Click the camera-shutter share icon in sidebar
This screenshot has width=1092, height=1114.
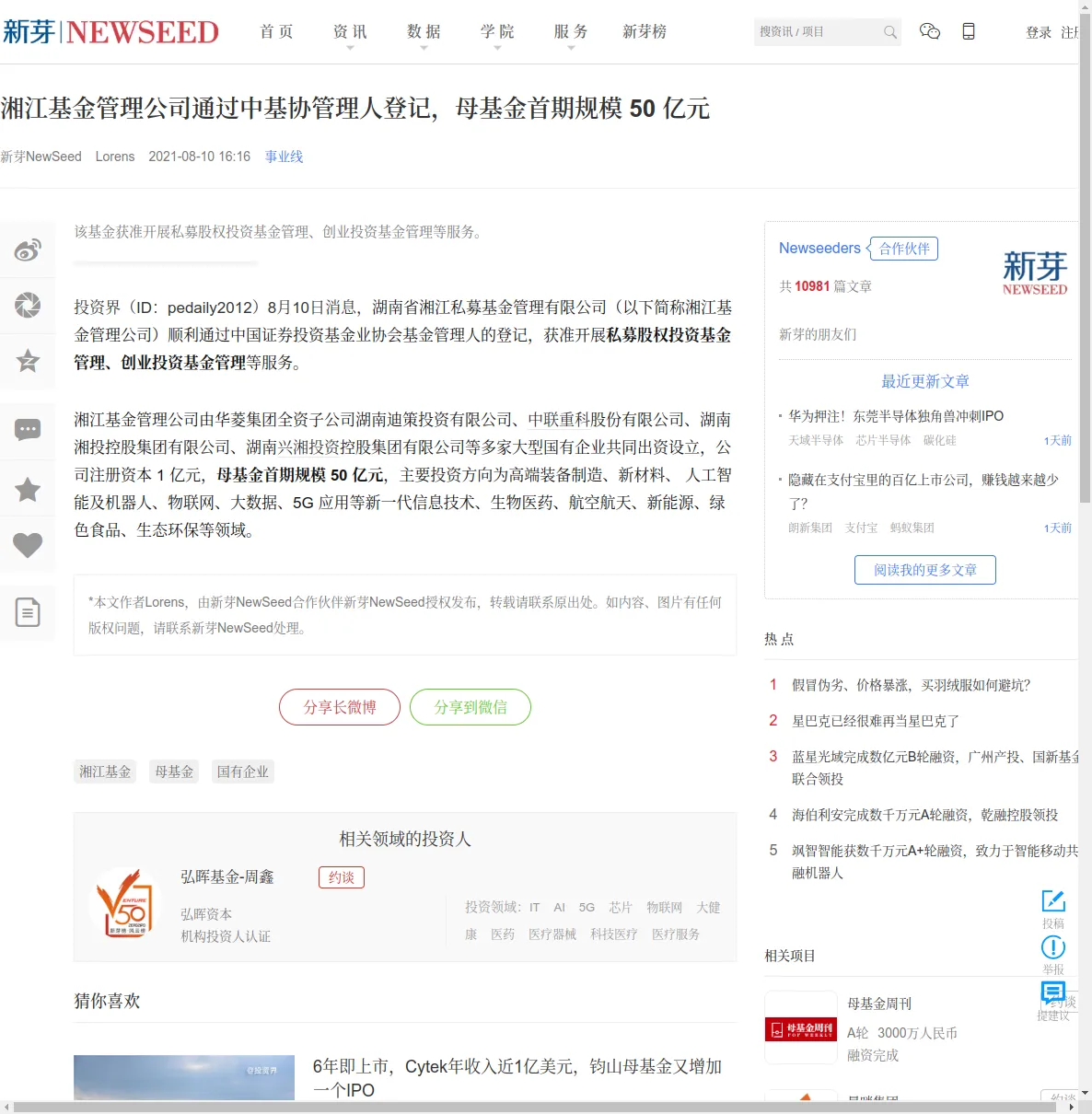click(28, 305)
